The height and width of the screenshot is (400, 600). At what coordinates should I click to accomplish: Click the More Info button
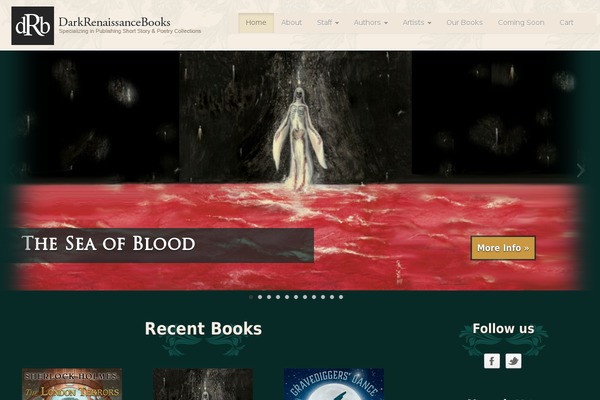[503, 248]
